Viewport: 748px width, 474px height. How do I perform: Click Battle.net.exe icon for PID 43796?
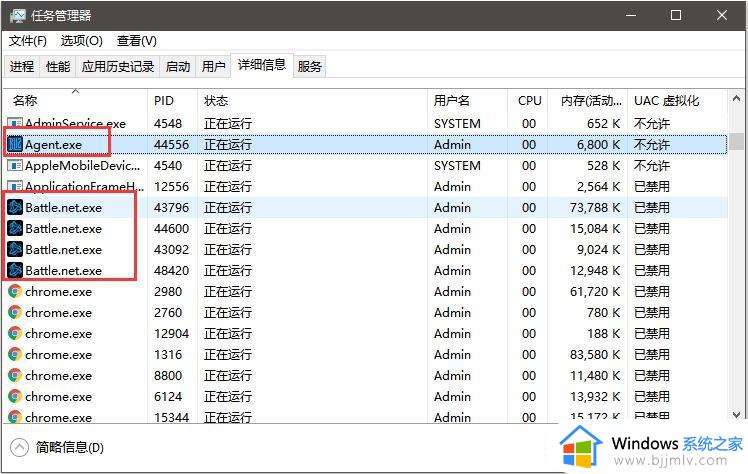(15, 207)
